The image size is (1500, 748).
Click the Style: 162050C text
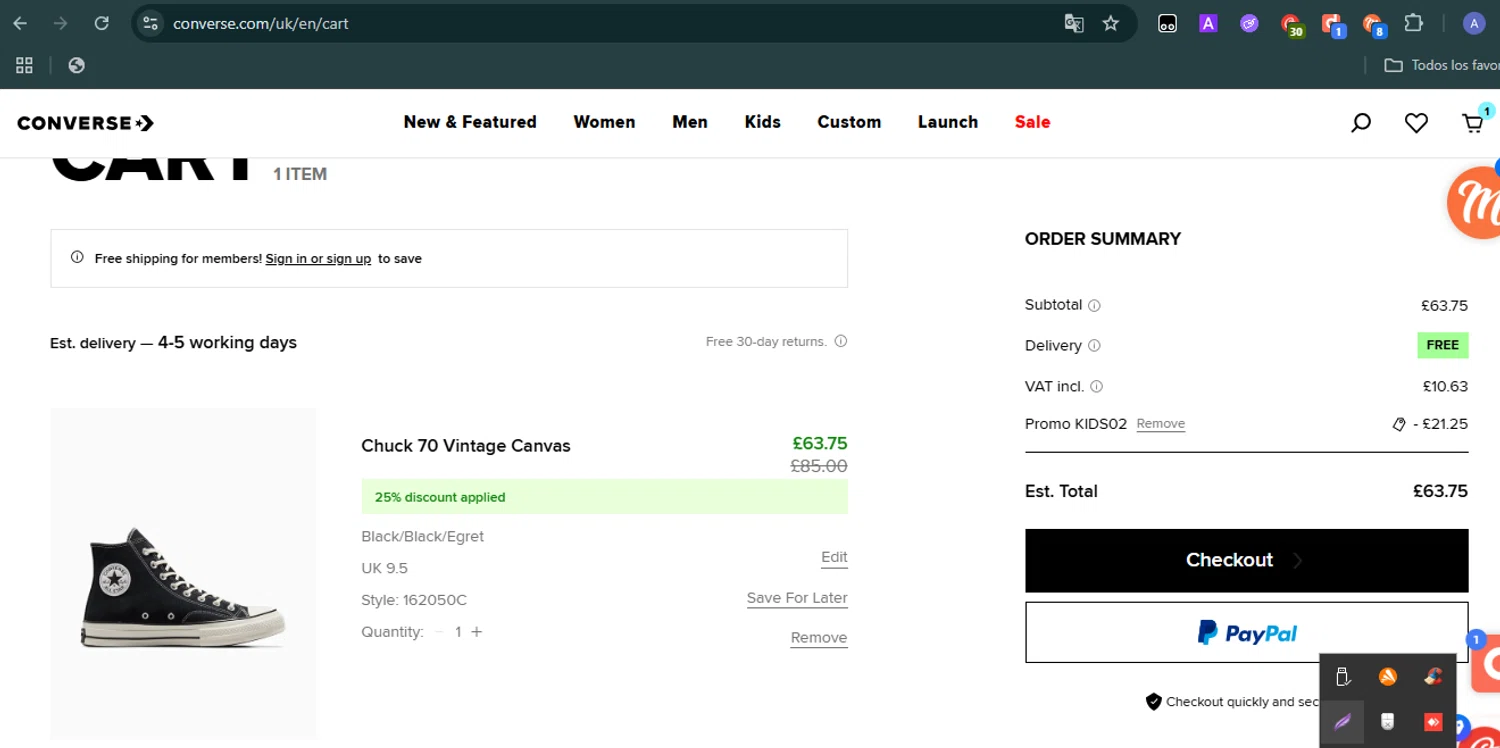coord(414,600)
